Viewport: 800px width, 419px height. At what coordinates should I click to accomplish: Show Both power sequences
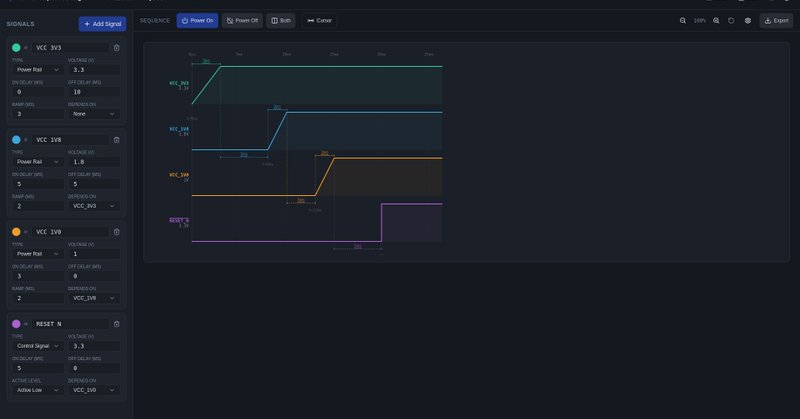[x=281, y=20]
